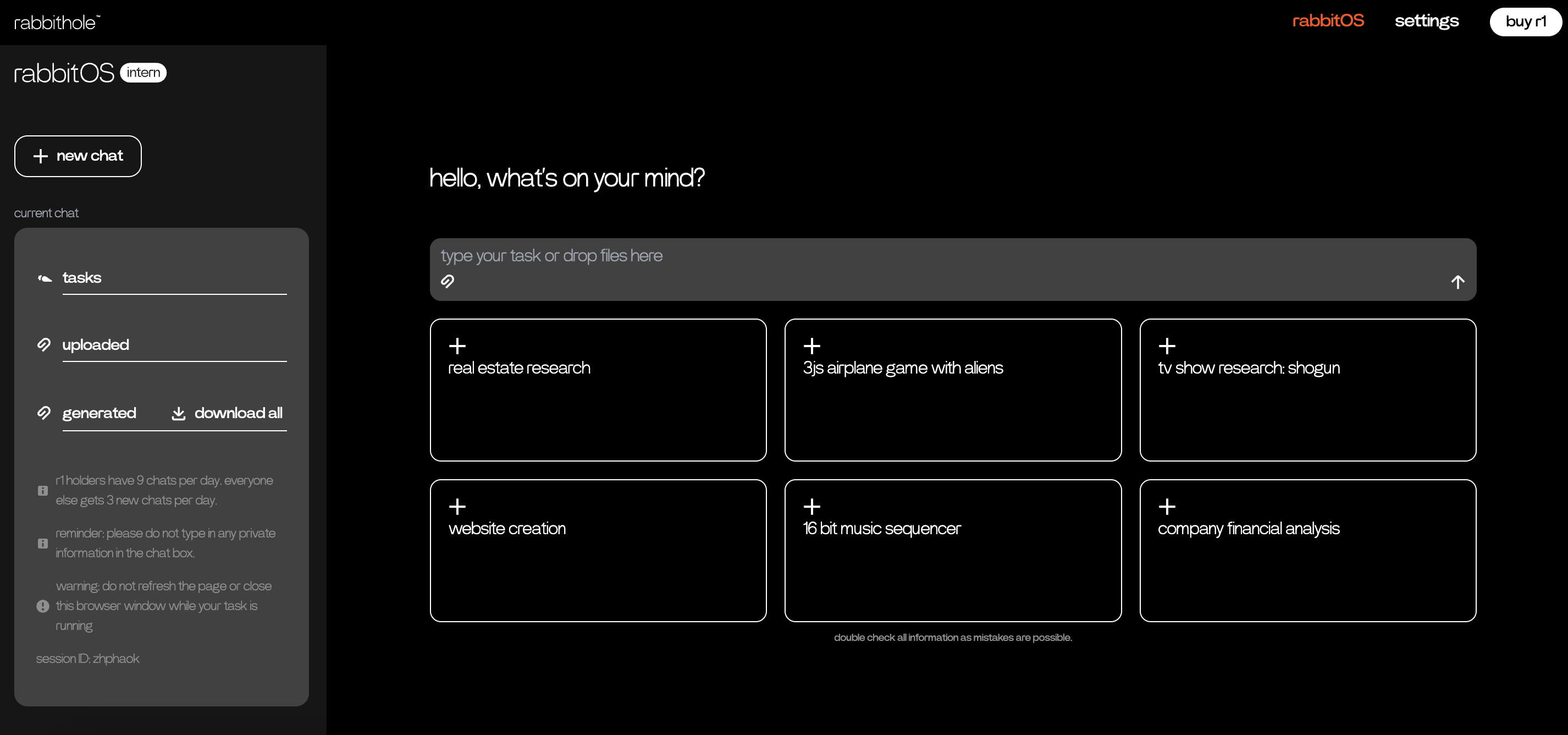Image resolution: width=1568 pixels, height=735 pixels.
Task: Click the 'hello, what's on your mind?' heading
Action: (x=567, y=178)
